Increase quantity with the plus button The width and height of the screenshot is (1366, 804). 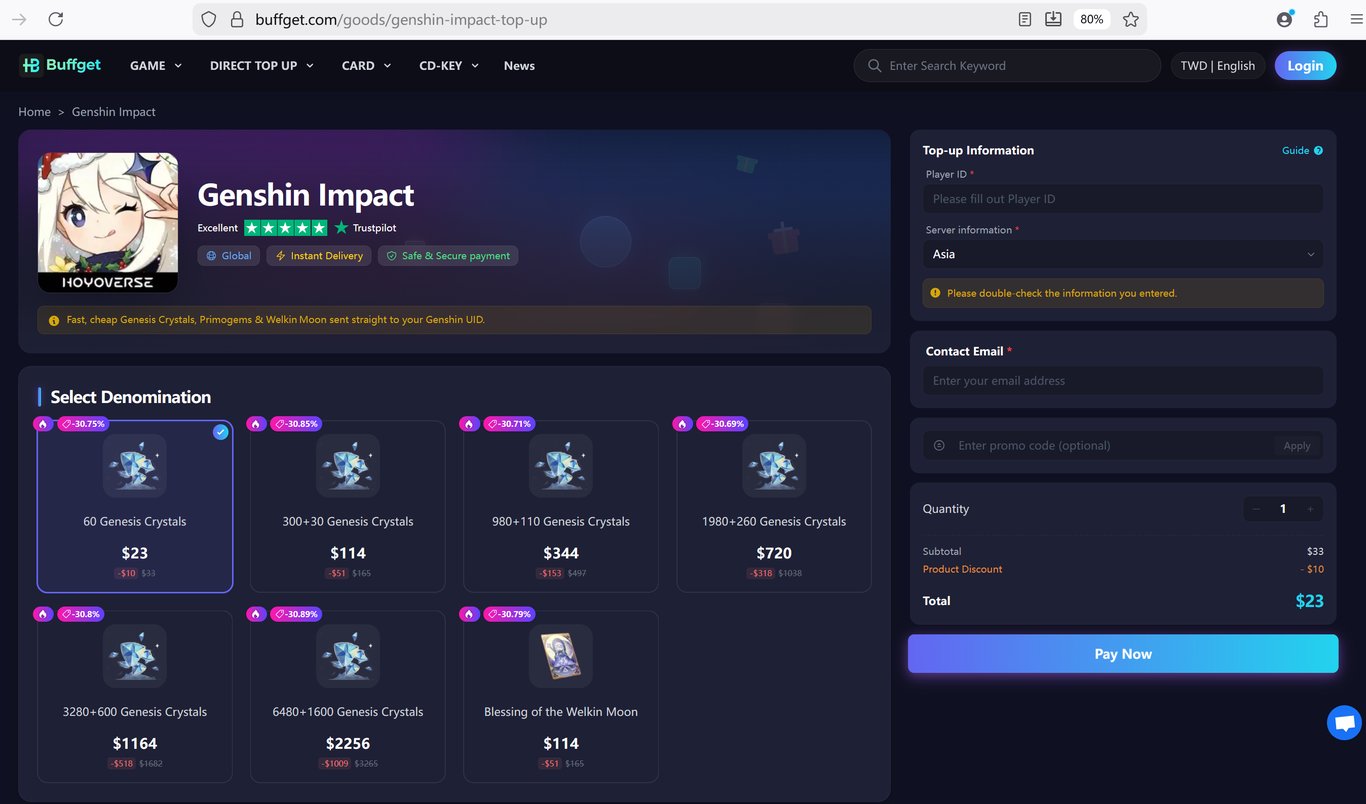(1310, 509)
